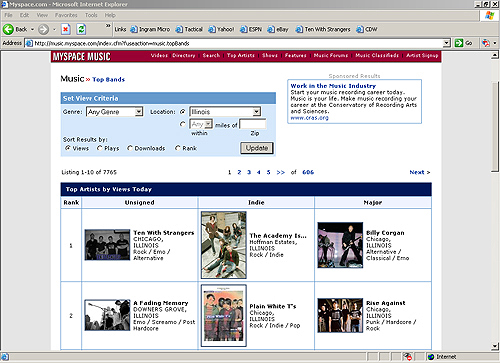Open the ESPN links bar shortcut

click(x=251, y=29)
